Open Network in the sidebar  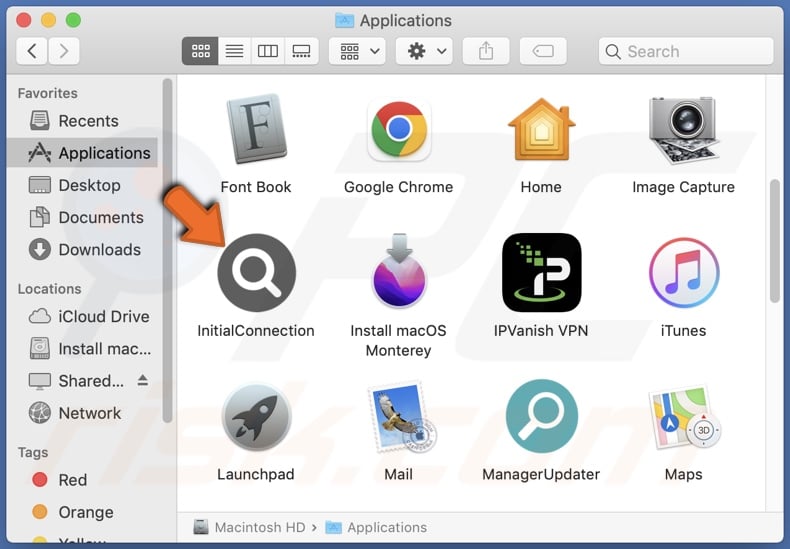click(x=83, y=413)
